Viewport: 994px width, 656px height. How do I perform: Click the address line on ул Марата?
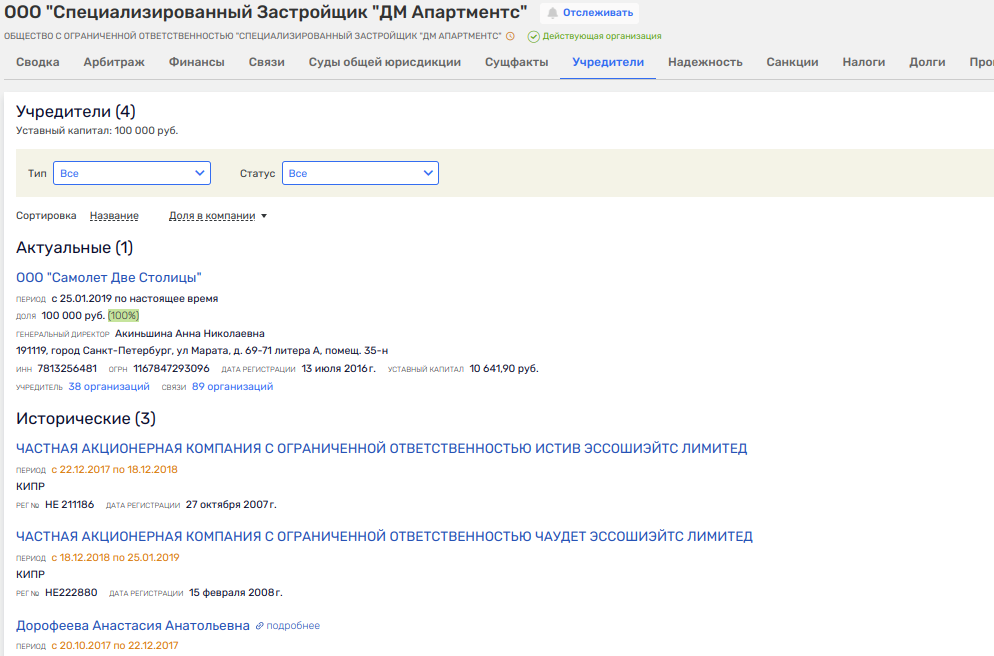202,351
